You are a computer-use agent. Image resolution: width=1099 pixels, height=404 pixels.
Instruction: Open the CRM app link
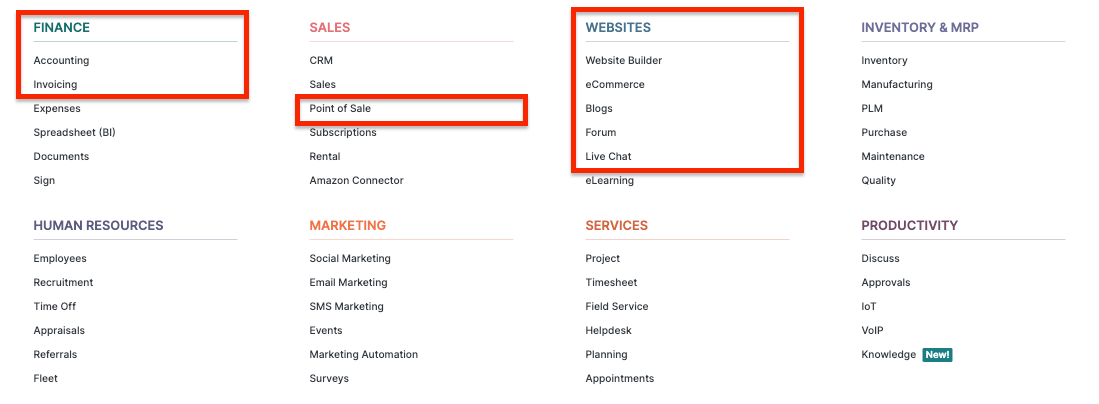[321, 60]
